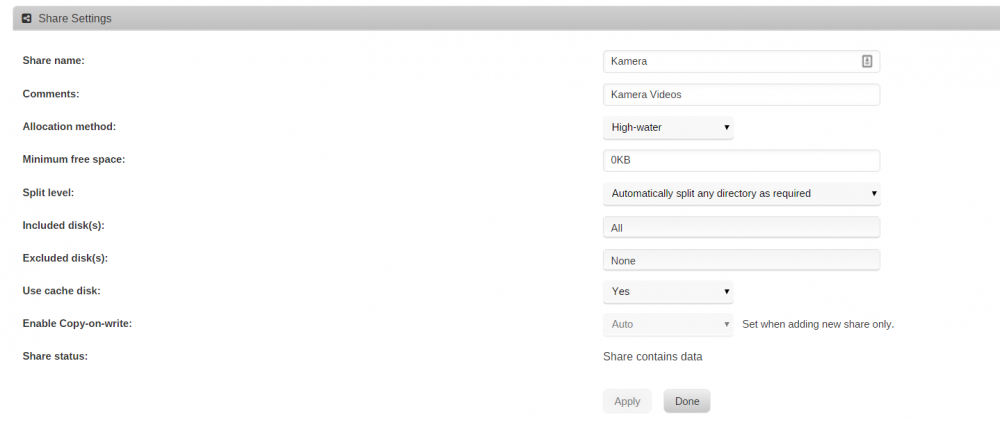Click 'Set when adding new share only.' note

(818, 324)
